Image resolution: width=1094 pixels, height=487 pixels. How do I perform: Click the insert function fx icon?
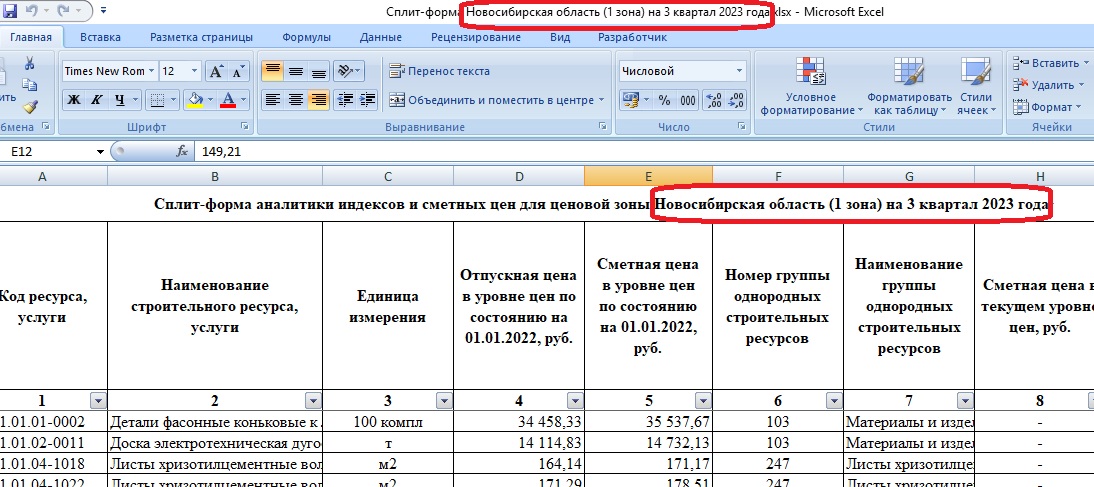pyautogui.click(x=182, y=152)
